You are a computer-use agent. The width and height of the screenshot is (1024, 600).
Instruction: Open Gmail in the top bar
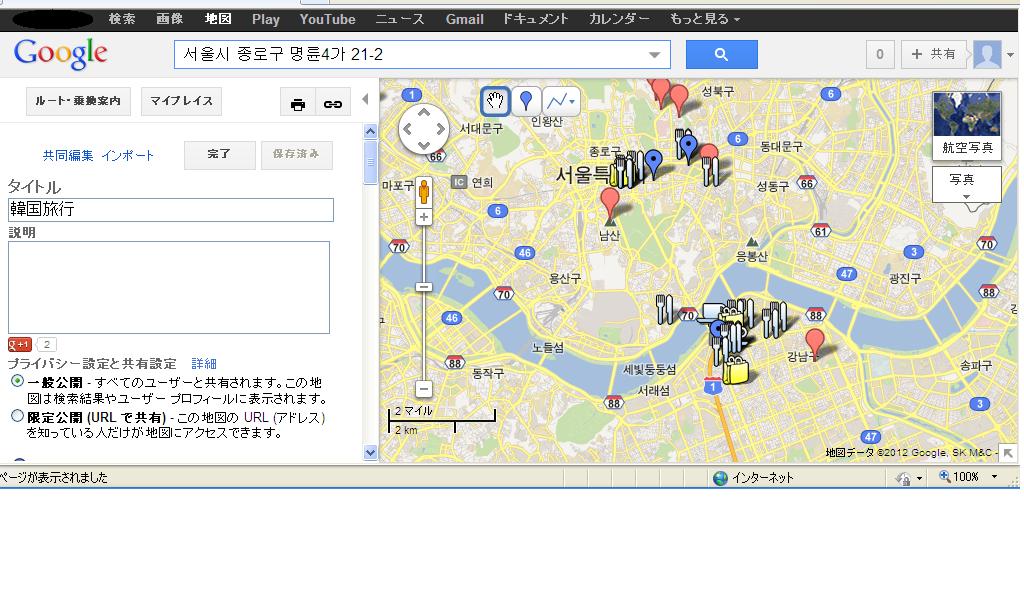[x=464, y=20]
